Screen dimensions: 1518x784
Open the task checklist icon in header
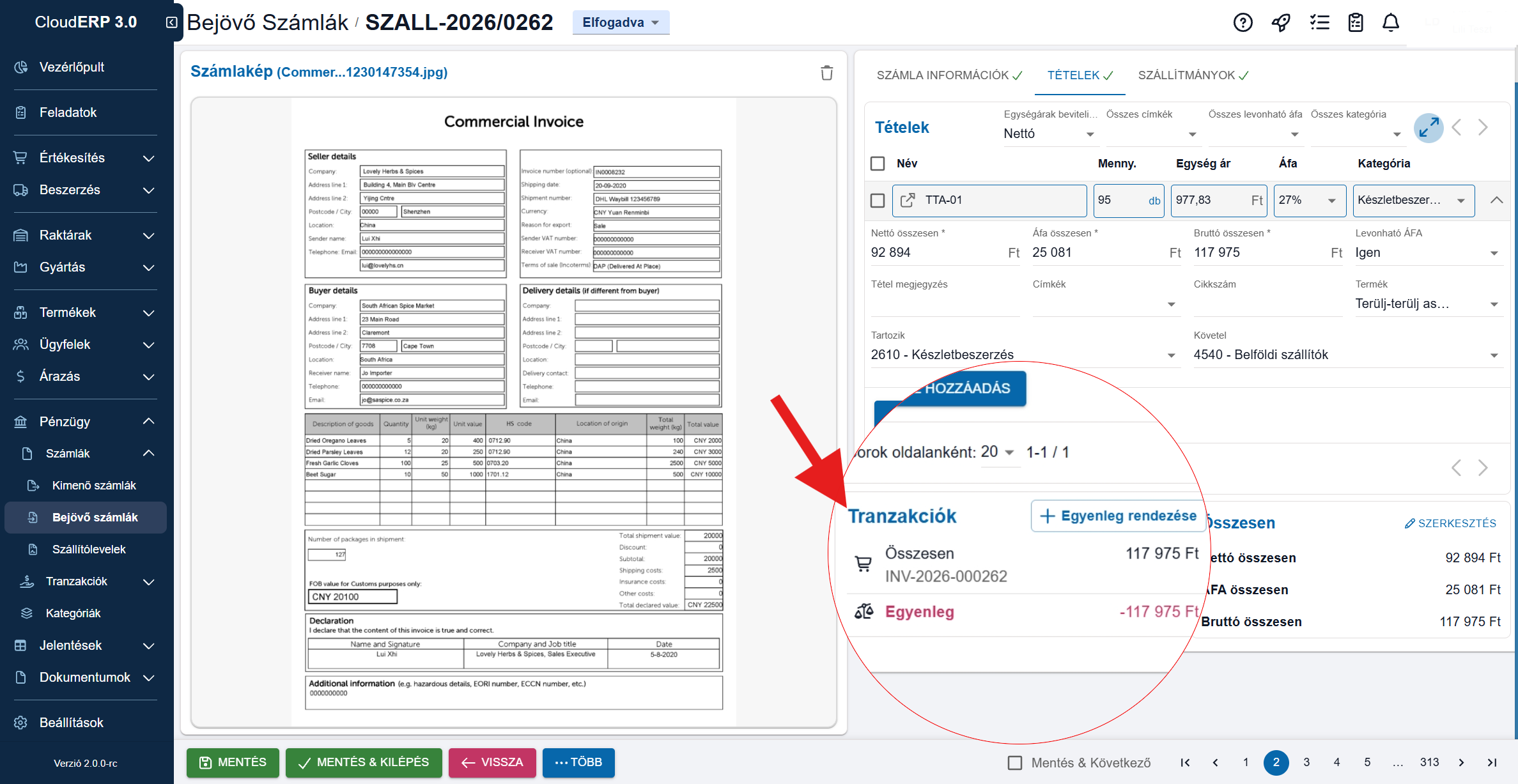pyautogui.click(x=1319, y=23)
